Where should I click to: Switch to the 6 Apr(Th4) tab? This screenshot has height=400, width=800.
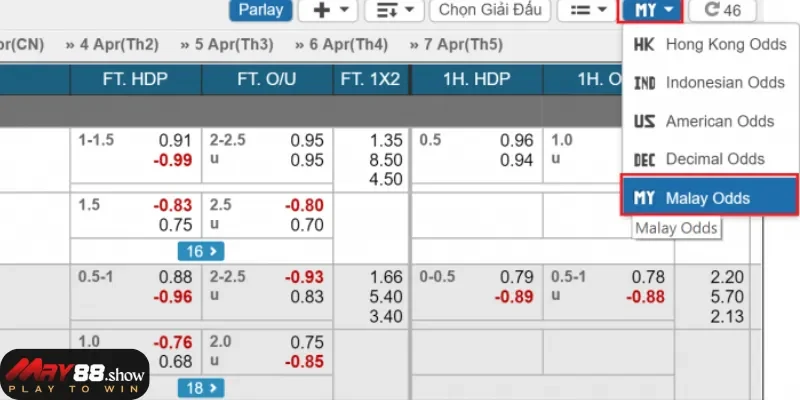(341, 45)
